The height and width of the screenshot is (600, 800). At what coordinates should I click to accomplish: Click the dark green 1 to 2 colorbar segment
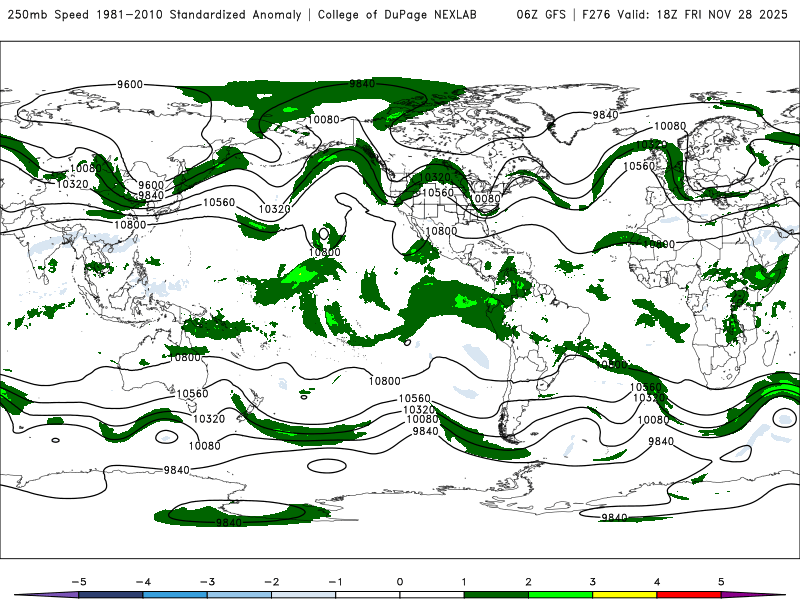coord(496,595)
